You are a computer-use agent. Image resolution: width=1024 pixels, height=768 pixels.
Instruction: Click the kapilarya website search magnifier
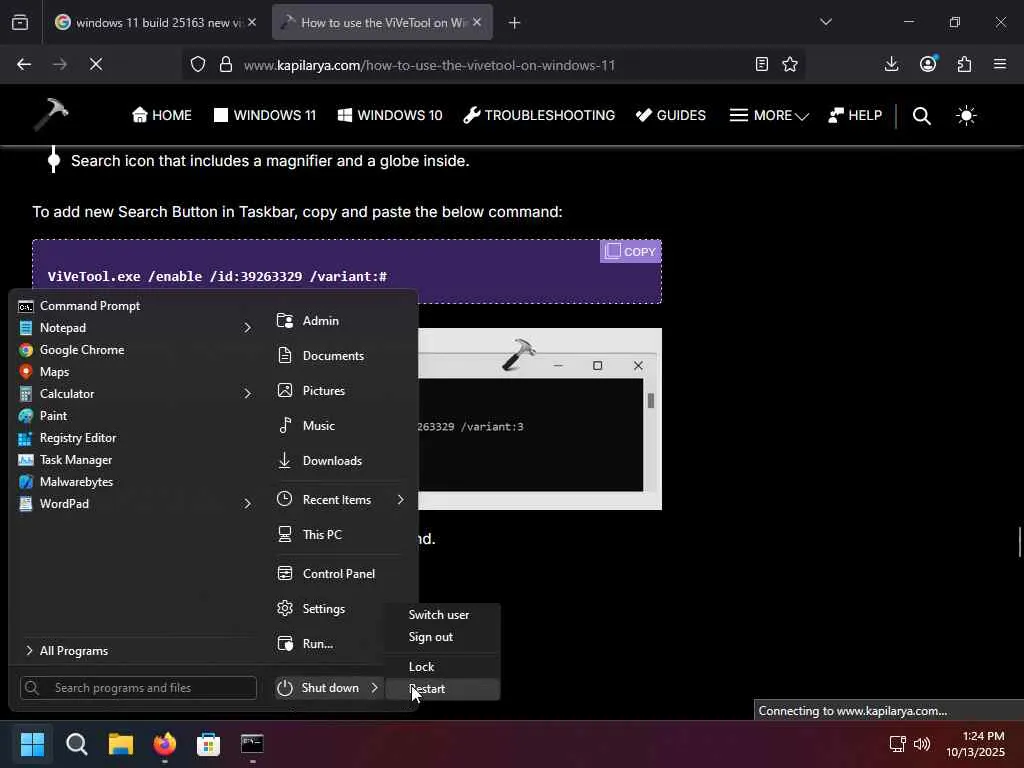[x=921, y=116]
